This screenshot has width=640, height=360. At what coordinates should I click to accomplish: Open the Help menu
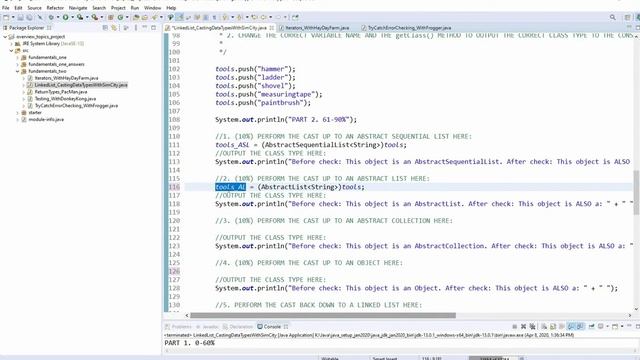pyautogui.click(x=171, y=8)
